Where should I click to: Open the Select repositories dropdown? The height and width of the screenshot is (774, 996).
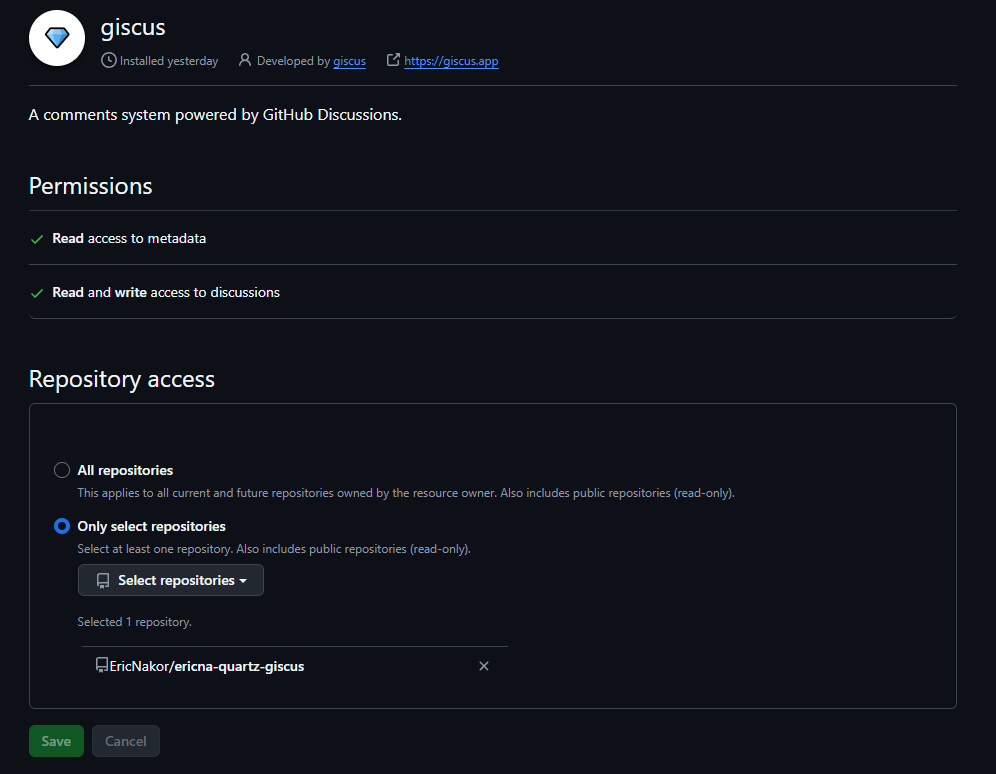[x=171, y=580]
